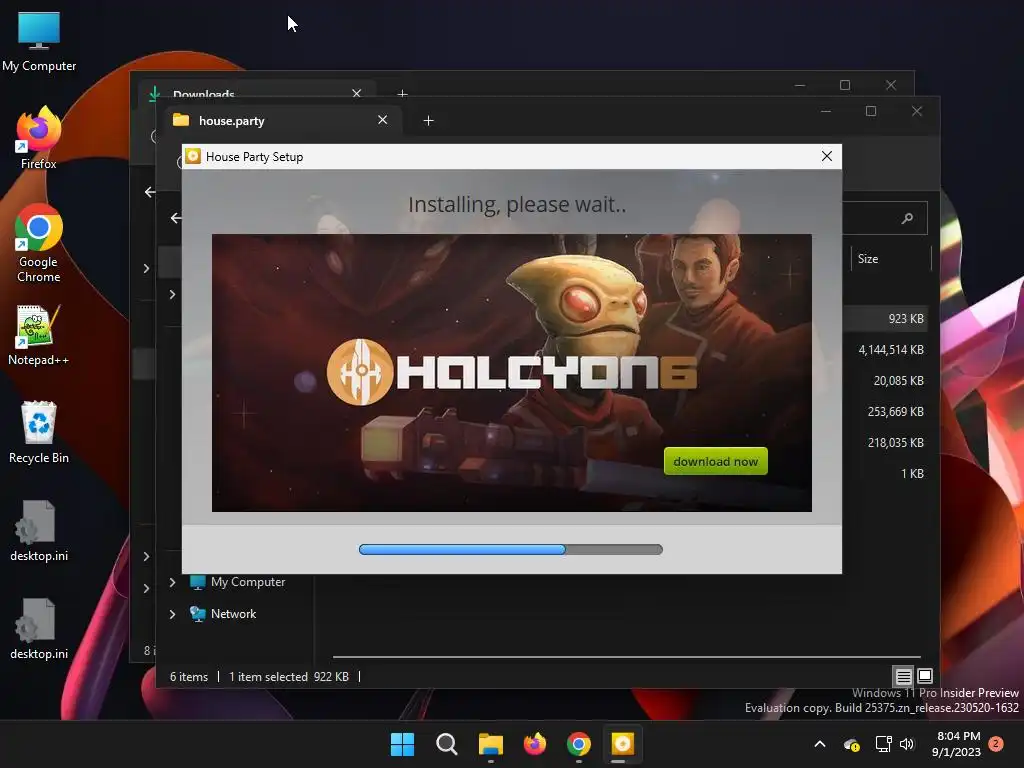1024x768 pixels.
Task: Add a new tab in Downloads window
Action: pyautogui.click(x=402, y=94)
